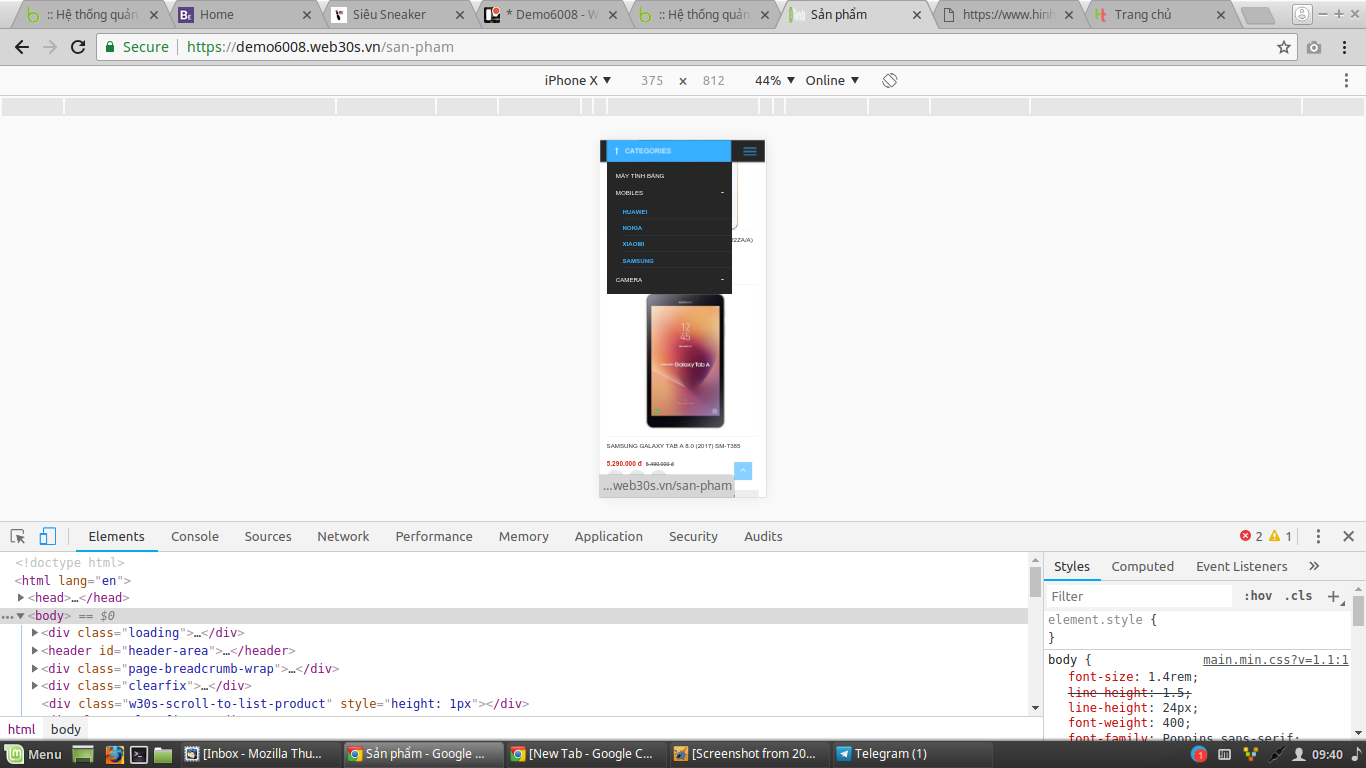This screenshot has height=768, width=1366.
Task: Toggle .cls class editor
Action: [1298, 596]
